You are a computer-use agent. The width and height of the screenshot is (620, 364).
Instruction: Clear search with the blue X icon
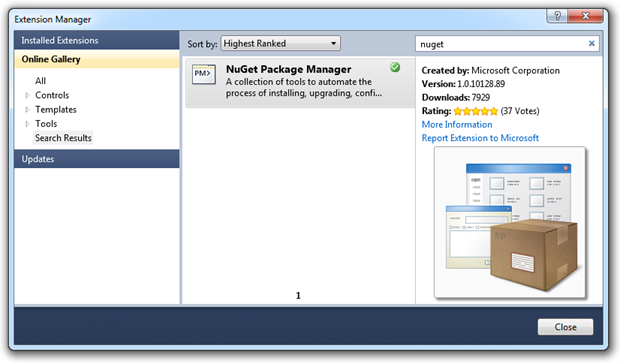[592, 43]
